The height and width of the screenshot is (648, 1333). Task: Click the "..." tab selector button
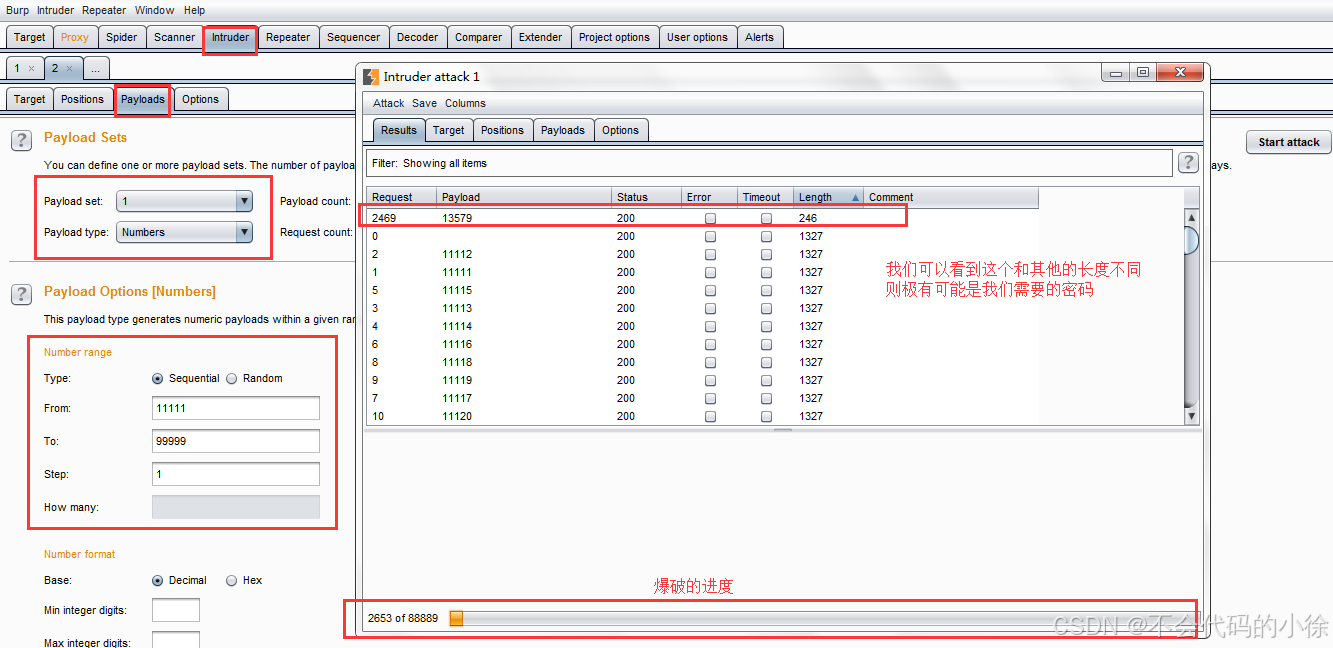pyautogui.click(x=95, y=68)
